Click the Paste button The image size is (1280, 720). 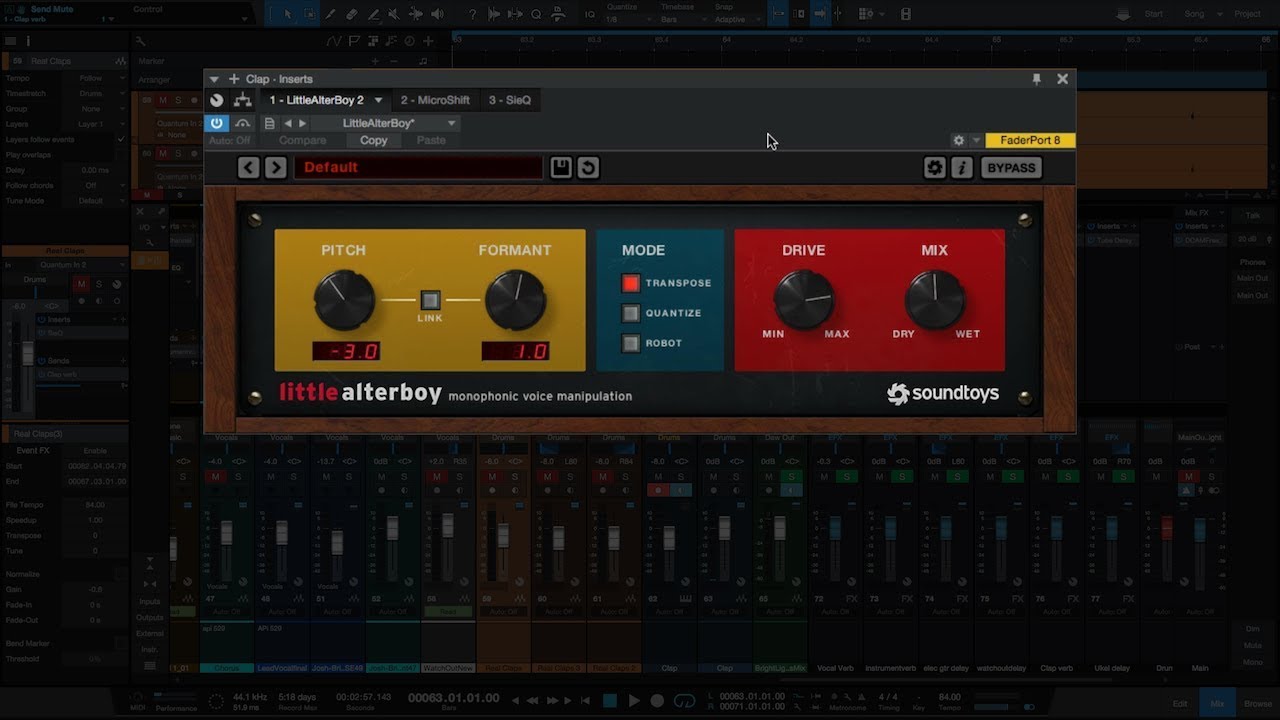[x=431, y=141]
